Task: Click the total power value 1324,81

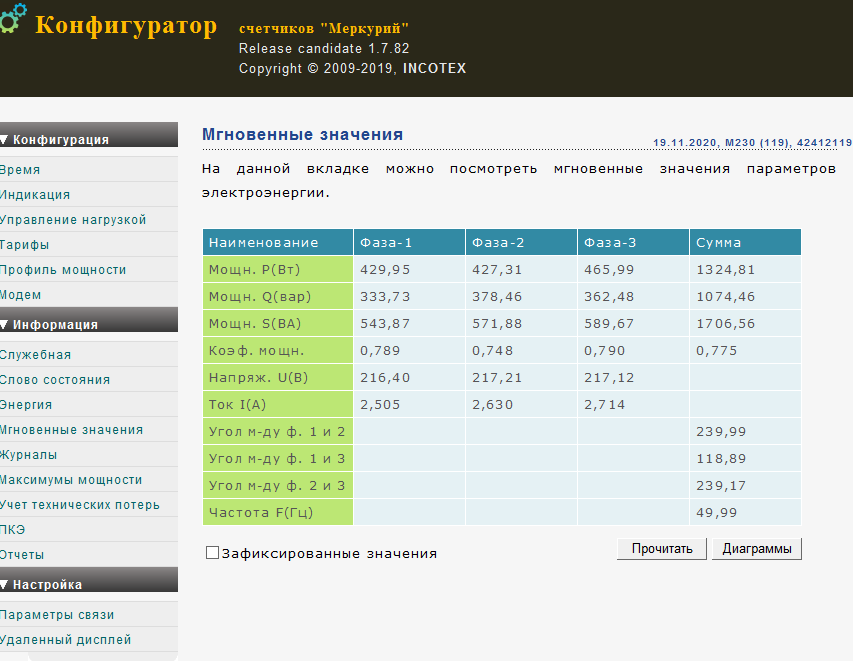Action: (x=726, y=270)
